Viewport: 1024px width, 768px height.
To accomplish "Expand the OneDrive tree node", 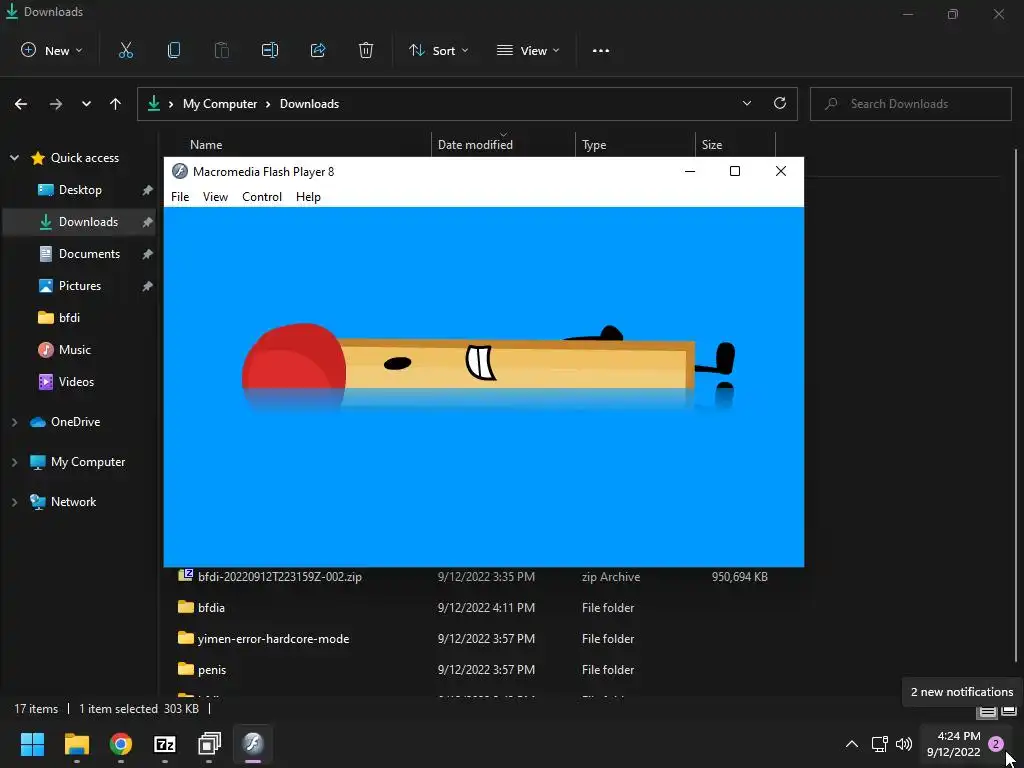I will (14, 423).
